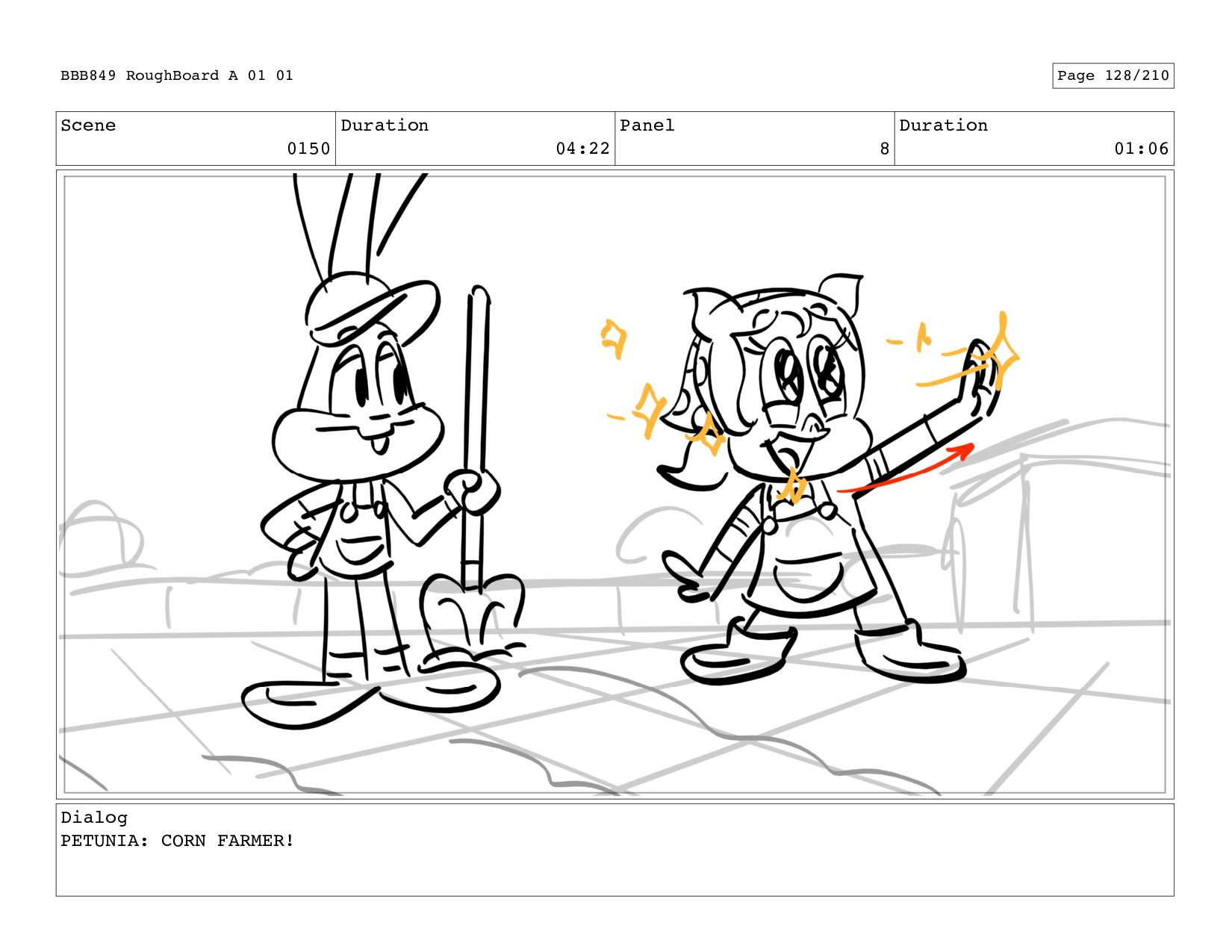Screen dimensions: 1232x952
Task: Click the Scene label
Action: [x=88, y=125]
